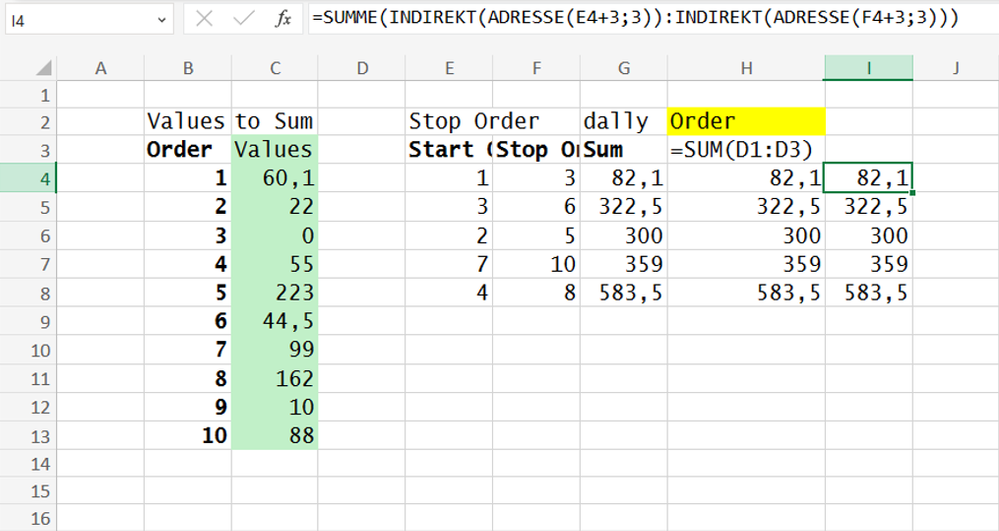
Task: Select row 1 header
Action: pyautogui.click(x=29, y=95)
